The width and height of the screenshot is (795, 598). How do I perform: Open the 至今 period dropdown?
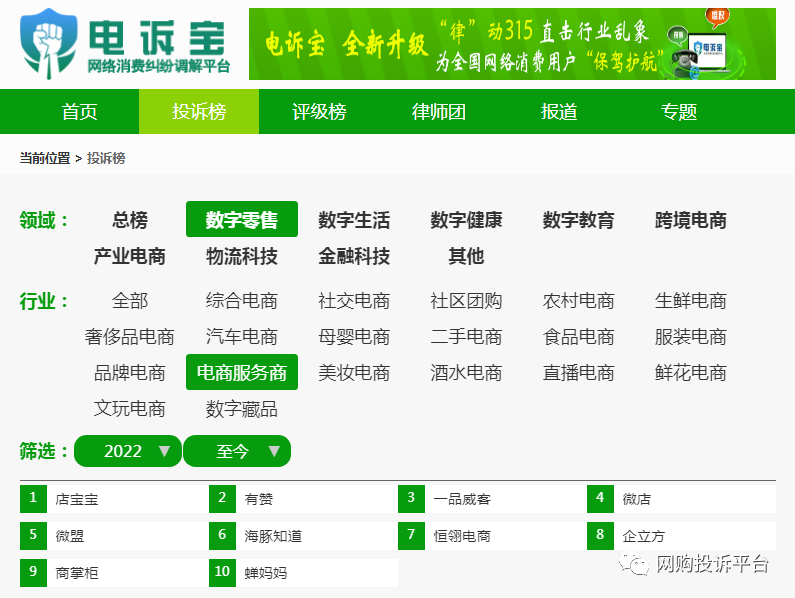(237, 451)
